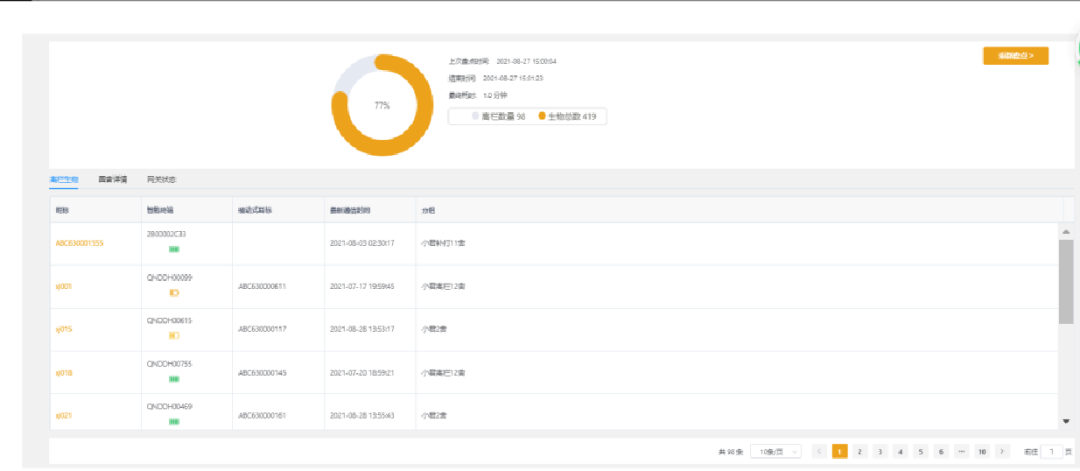Screen dimensions: 1080x471
Task: Click timestamp 2021-07-20 18:59:21
Action: (362, 373)
